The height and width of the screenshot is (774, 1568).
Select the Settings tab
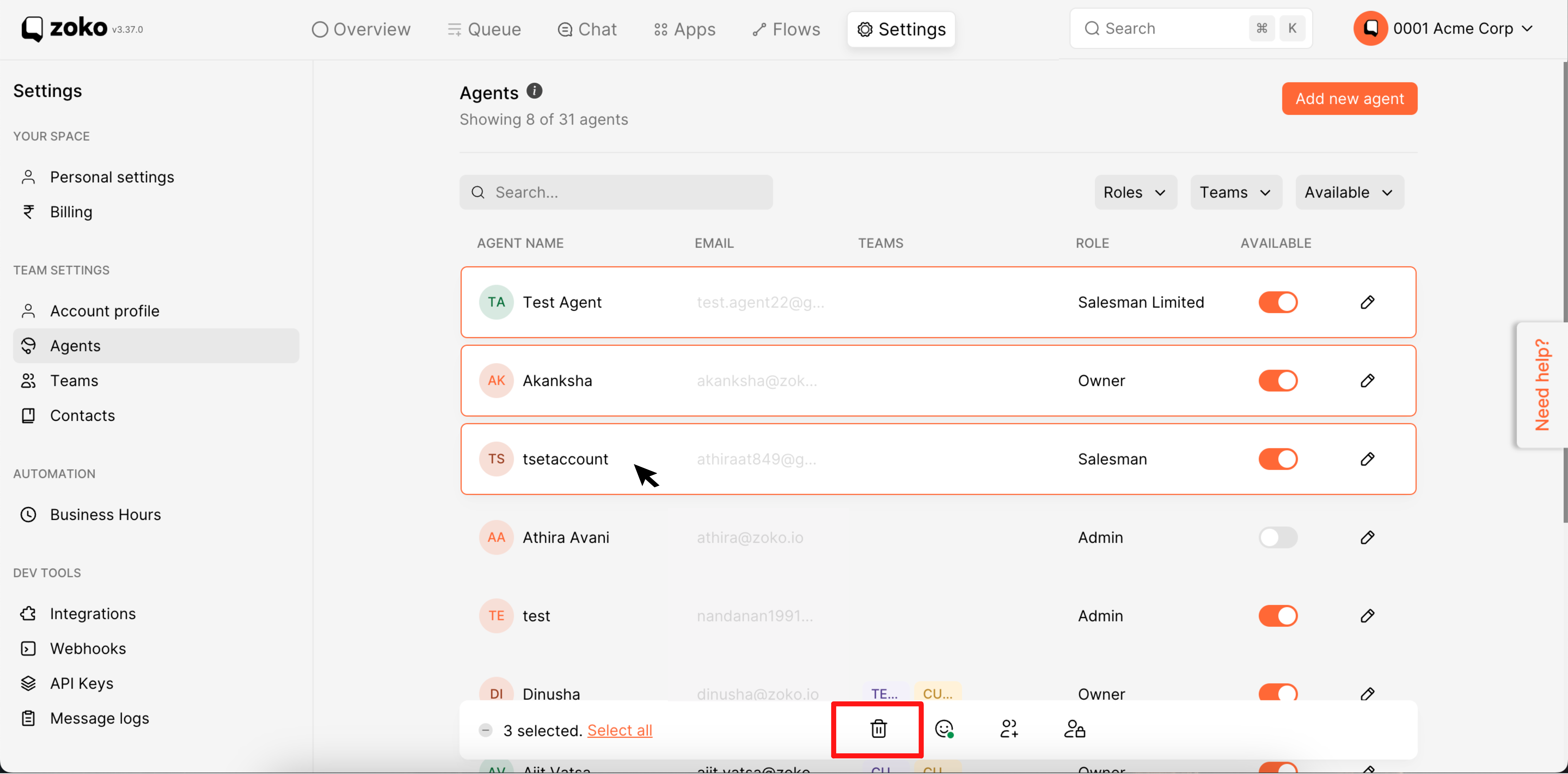click(x=901, y=29)
